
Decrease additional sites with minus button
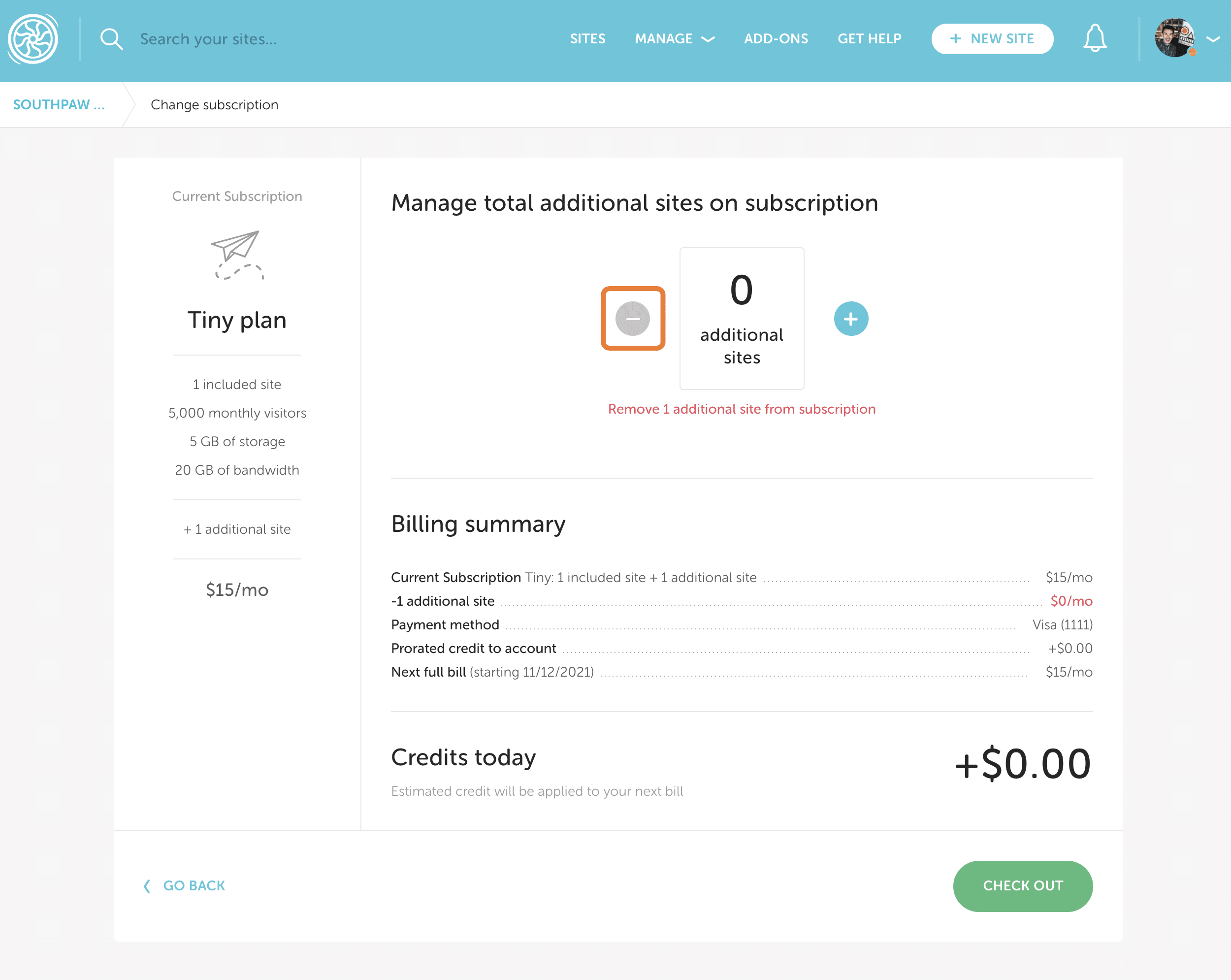(633, 319)
